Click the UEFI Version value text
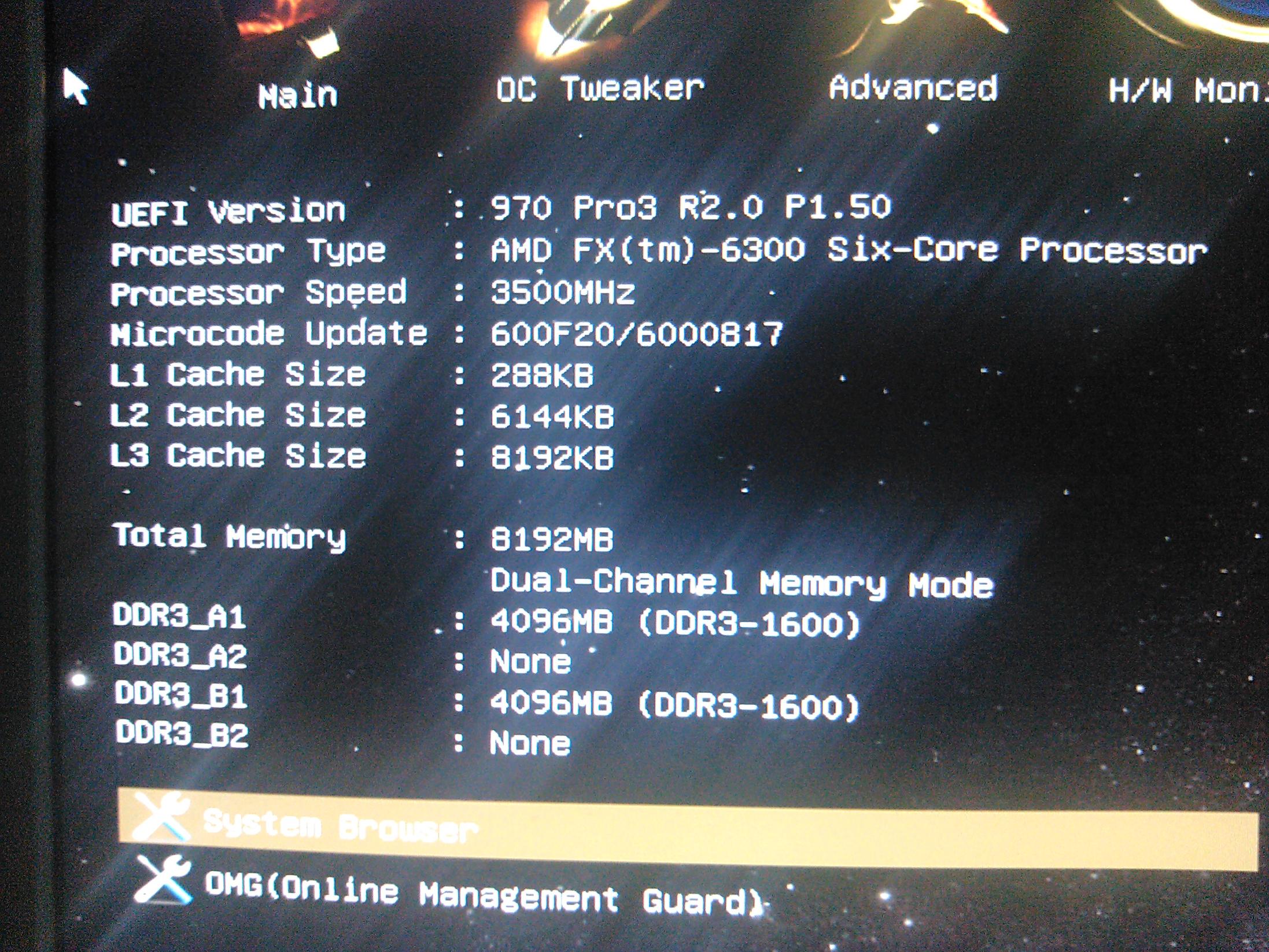This screenshot has width=1269, height=952. pyautogui.click(x=691, y=207)
